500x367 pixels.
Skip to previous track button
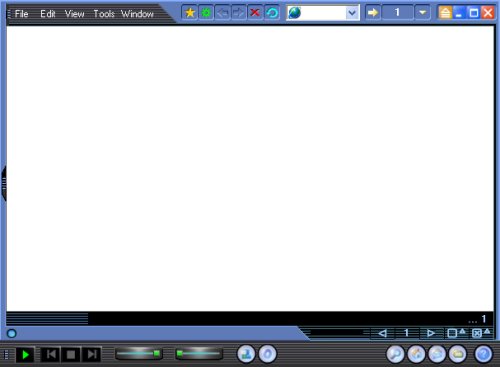[x=51, y=354]
